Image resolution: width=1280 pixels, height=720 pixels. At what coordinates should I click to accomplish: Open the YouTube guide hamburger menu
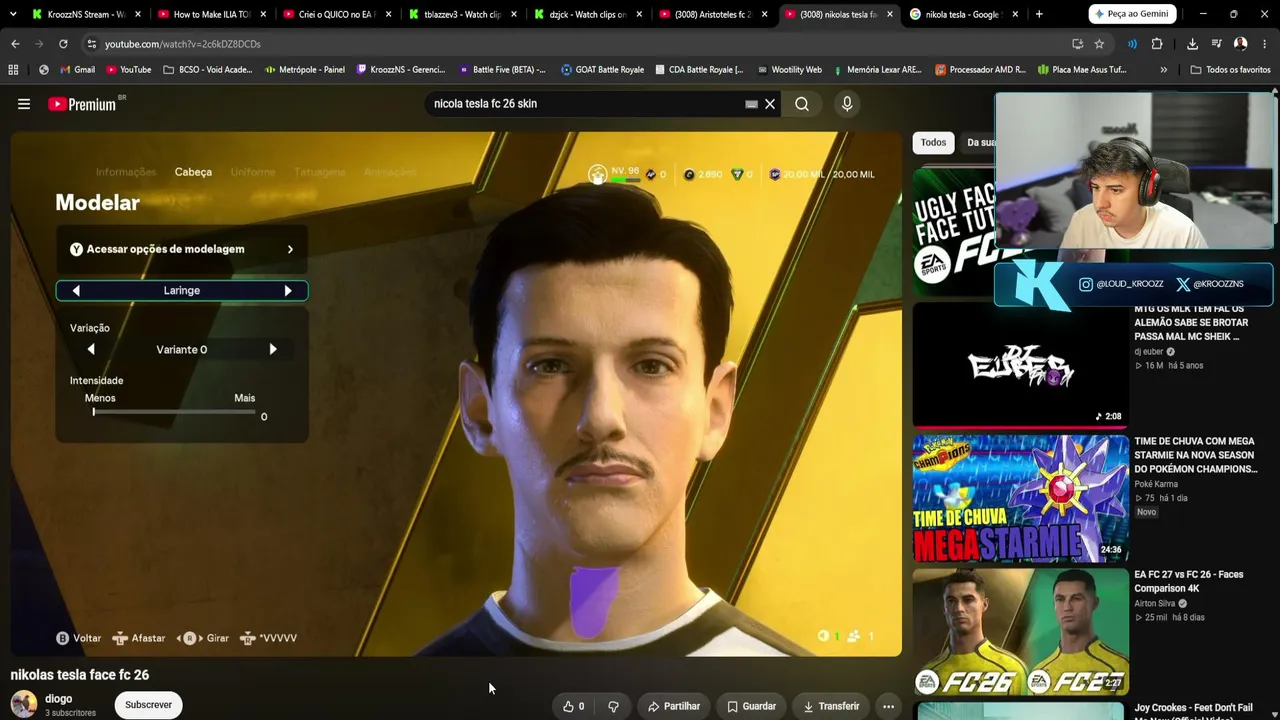pyautogui.click(x=24, y=104)
